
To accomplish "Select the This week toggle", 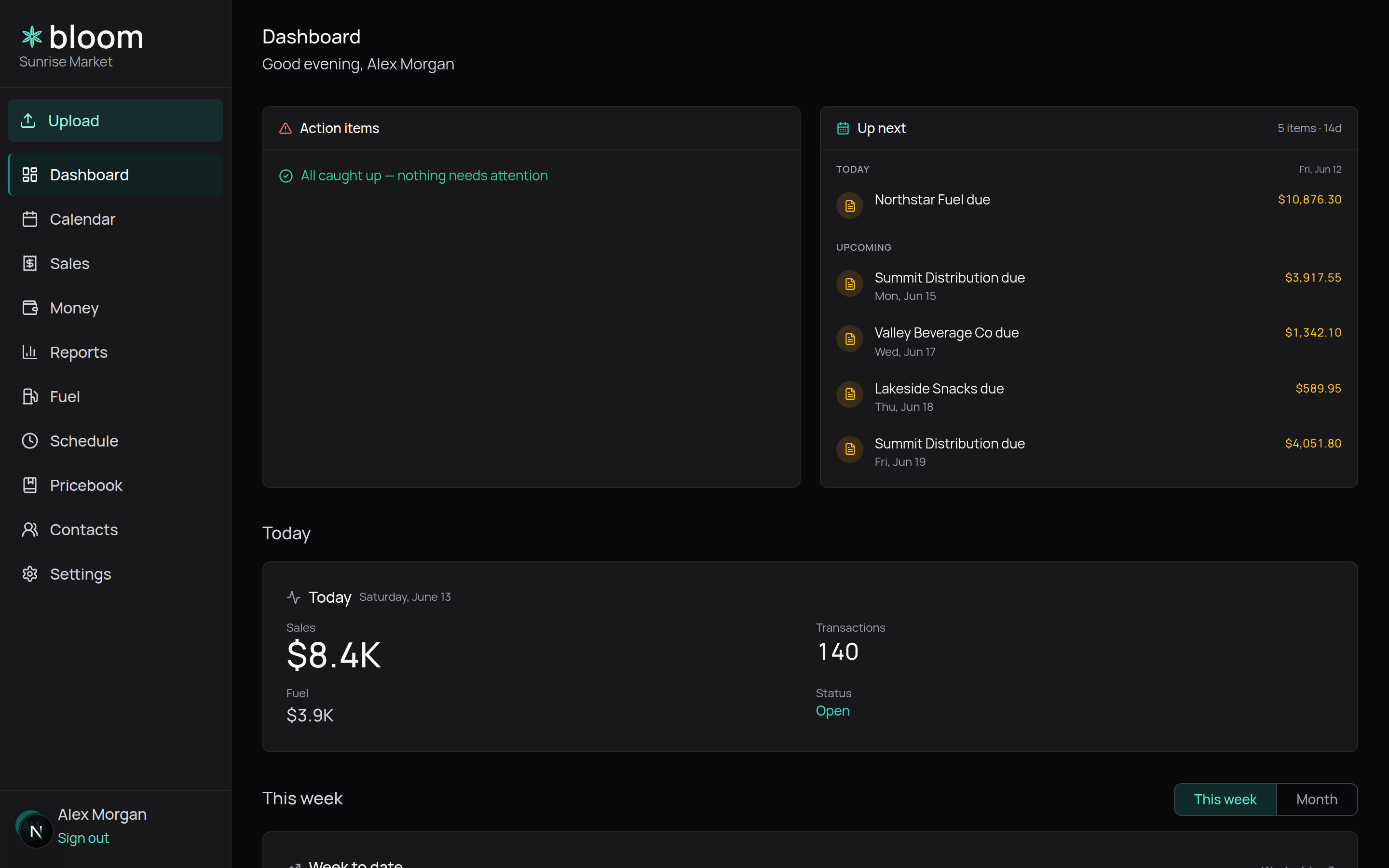I will [1225, 799].
